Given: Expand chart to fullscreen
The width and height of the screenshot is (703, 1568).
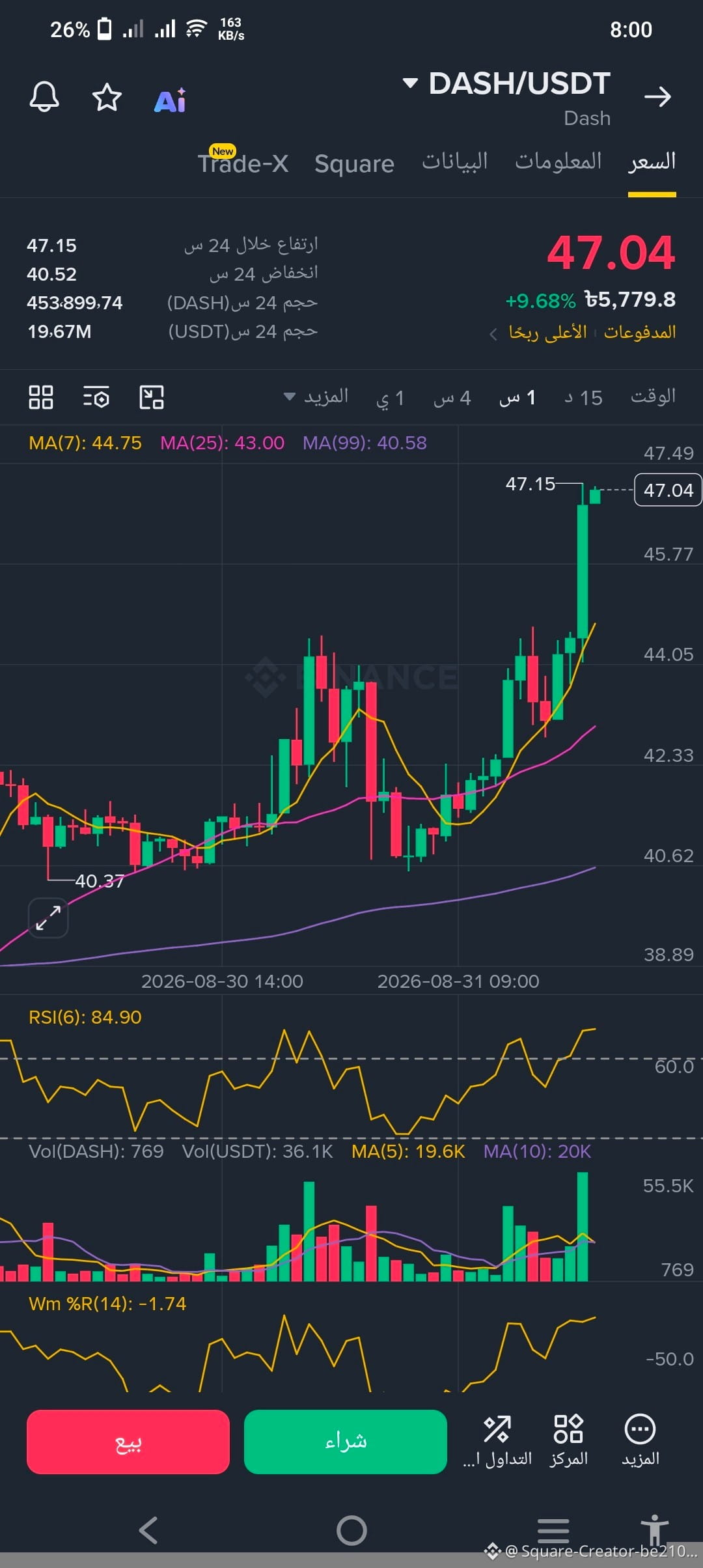Looking at the screenshot, I should (x=48, y=918).
